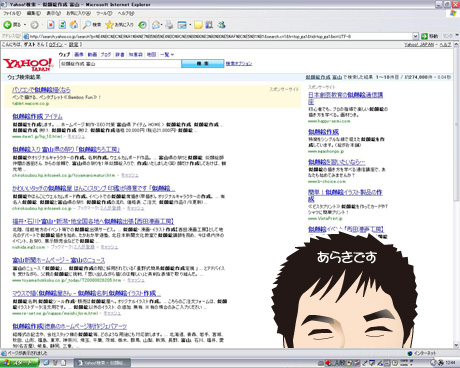The width and height of the screenshot is (460, 368).
Task: Click the green Go (移動) button
Action: coord(430,36)
